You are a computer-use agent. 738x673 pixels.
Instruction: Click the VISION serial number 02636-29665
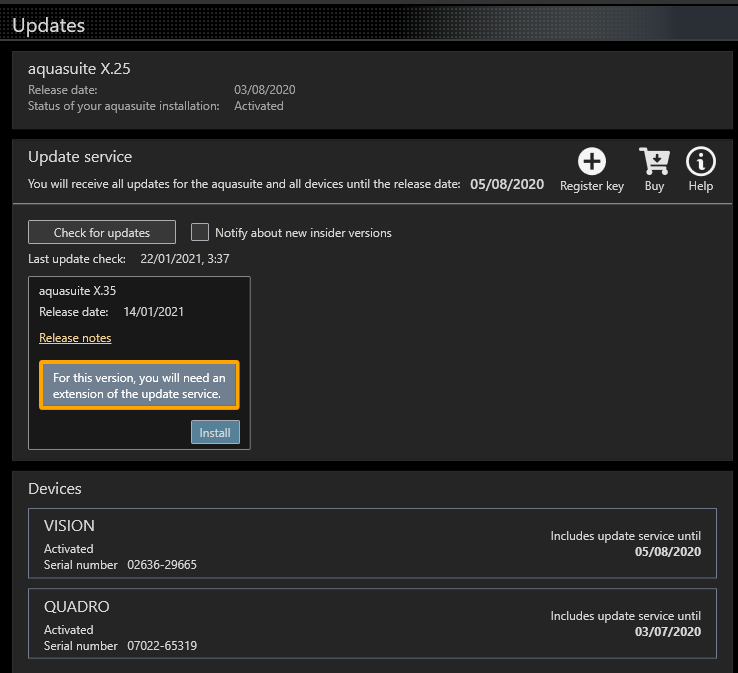[x=162, y=565]
